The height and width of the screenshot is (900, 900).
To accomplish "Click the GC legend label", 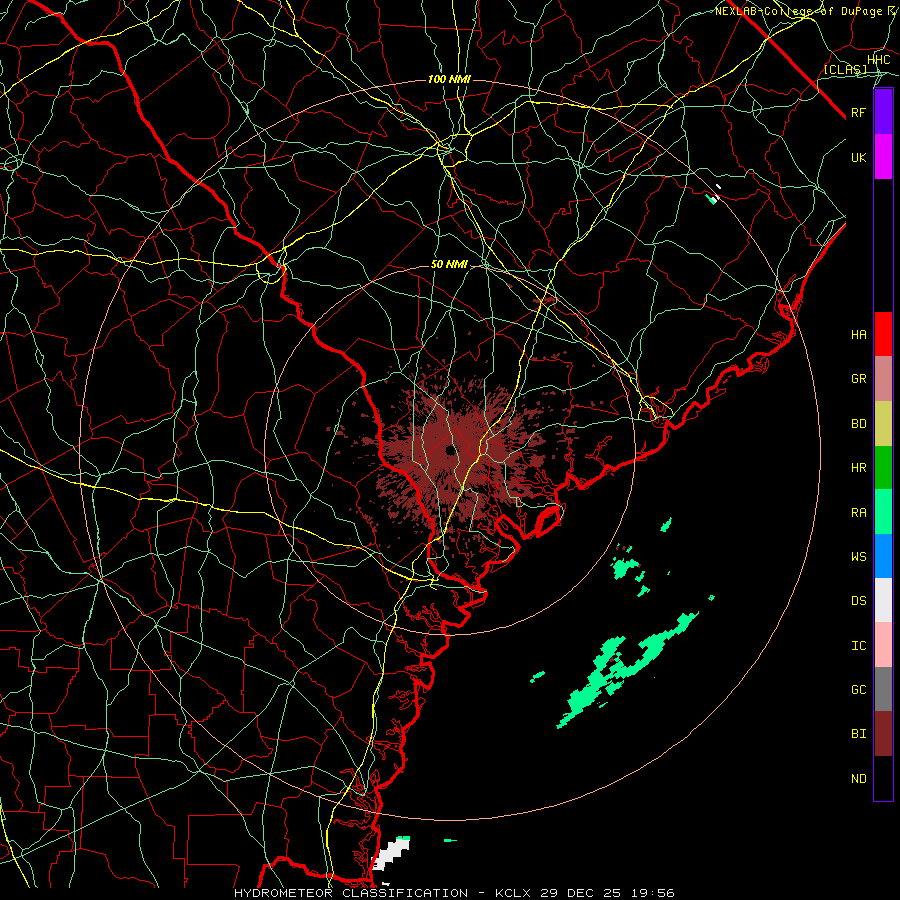I will click(x=859, y=690).
